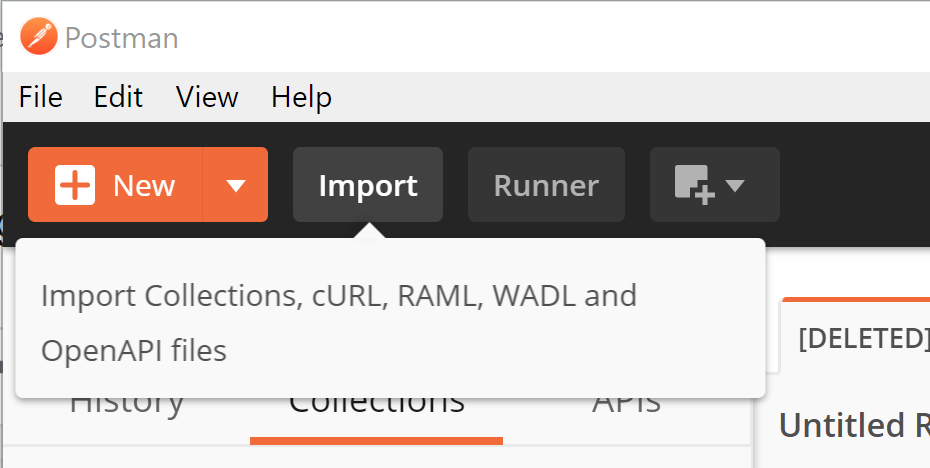Switch to the History sidebar tab
The image size is (930, 468).
click(x=127, y=408)
